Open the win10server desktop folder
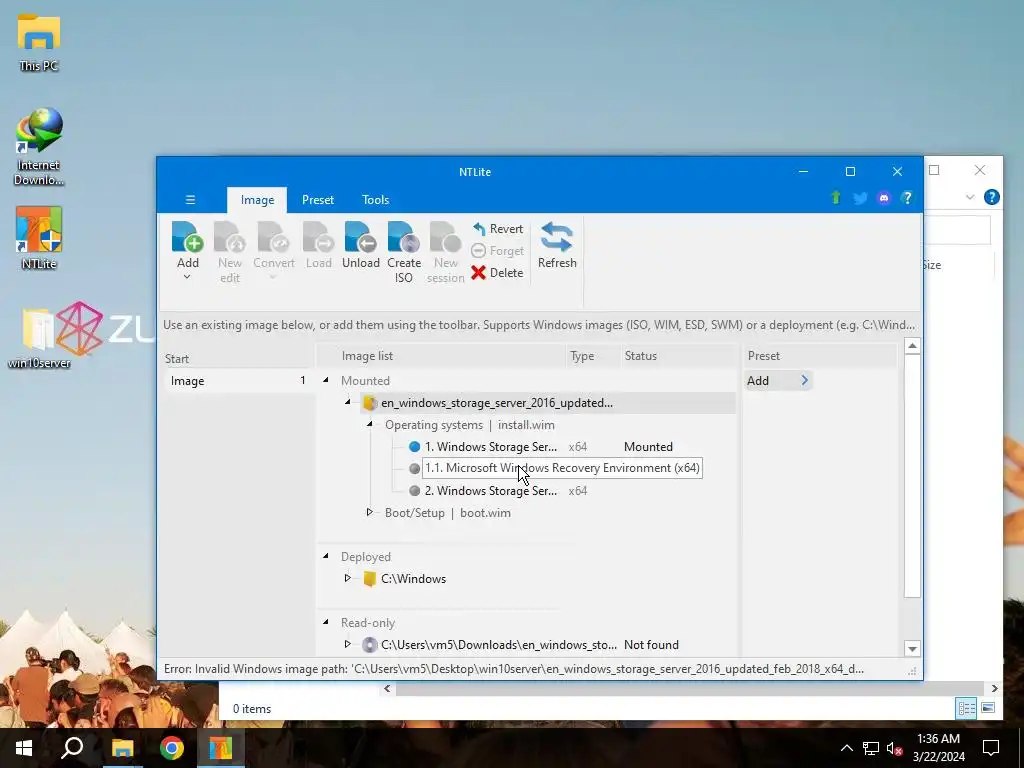1024x768 pixels. click(x=39, y=338)
